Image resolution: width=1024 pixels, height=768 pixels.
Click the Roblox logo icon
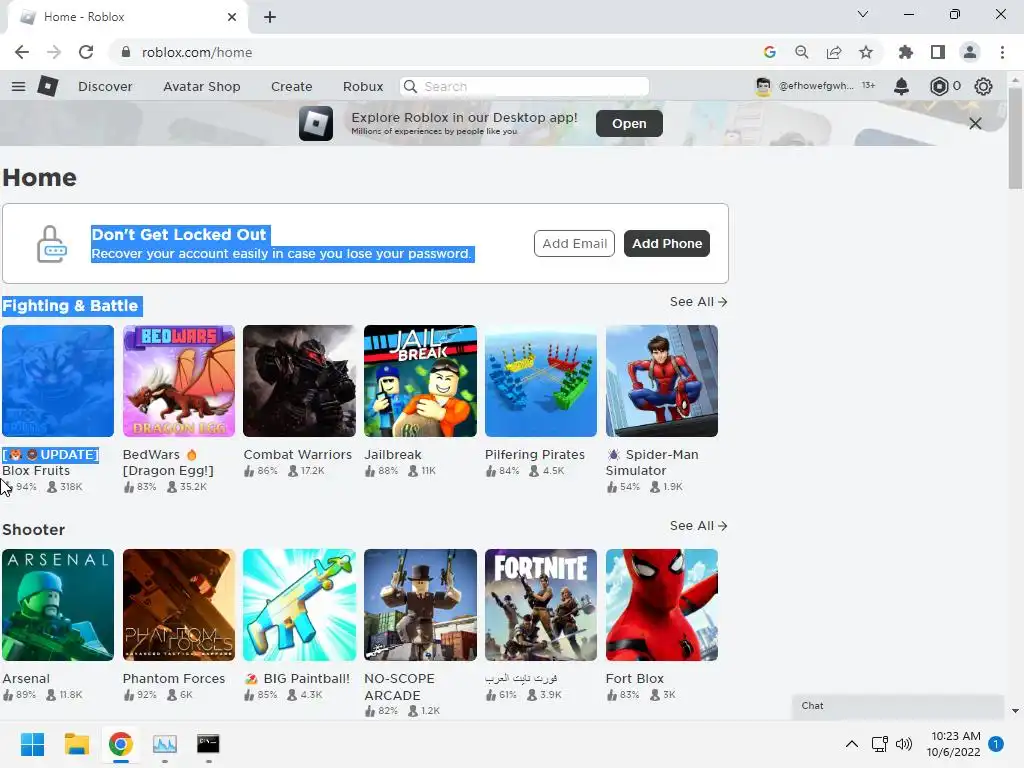[48, 86]
